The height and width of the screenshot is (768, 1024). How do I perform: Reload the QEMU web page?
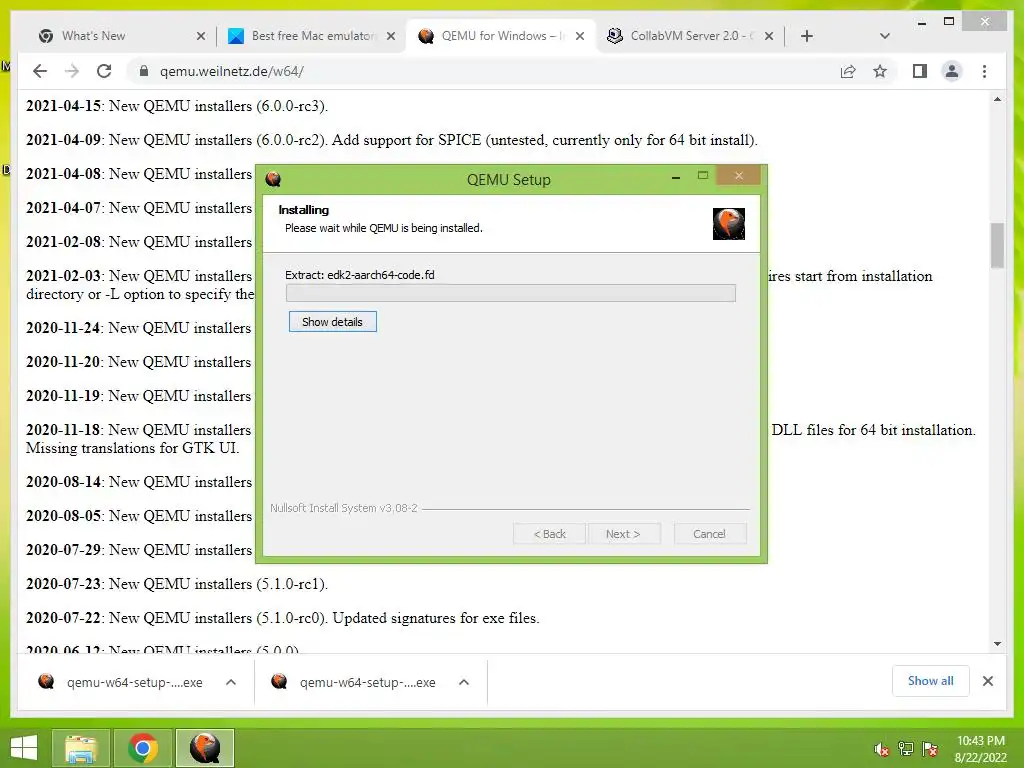pos(104,71)
